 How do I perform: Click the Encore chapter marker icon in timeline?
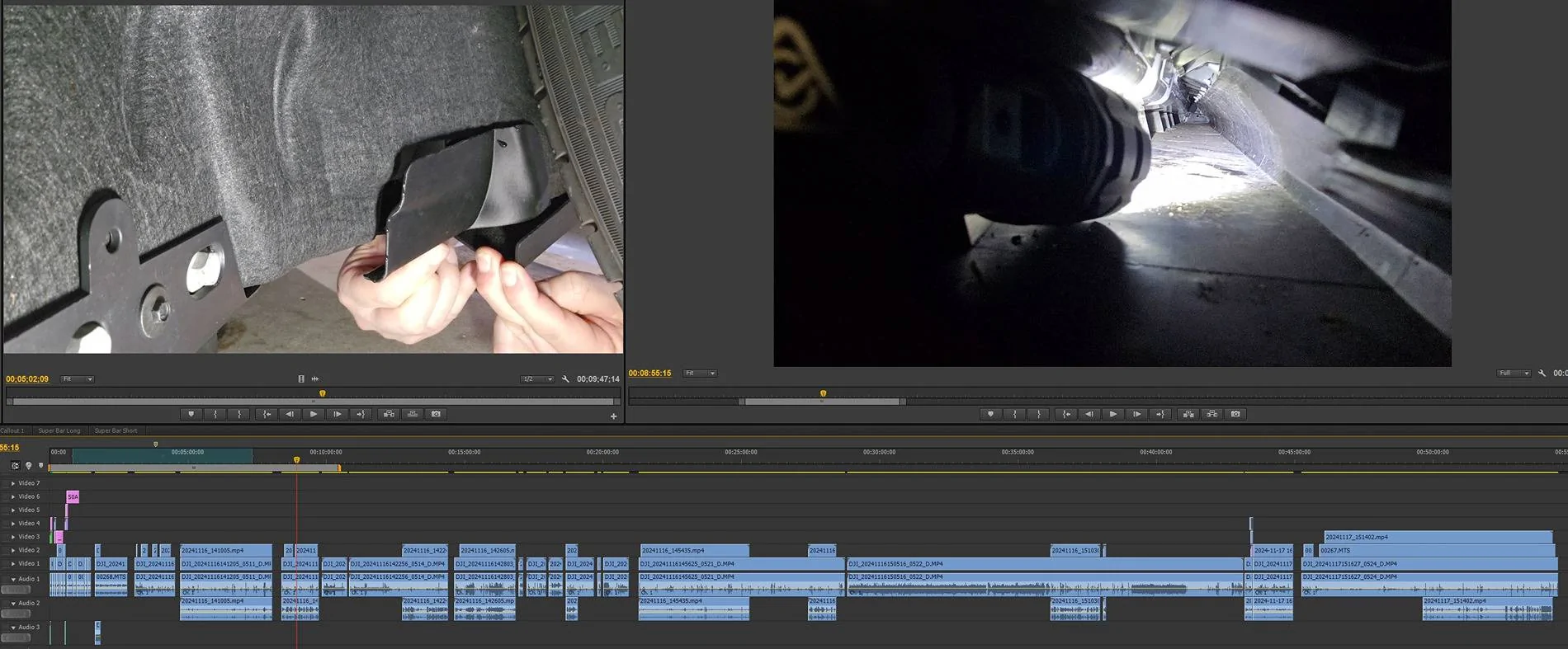click(28, 466)
